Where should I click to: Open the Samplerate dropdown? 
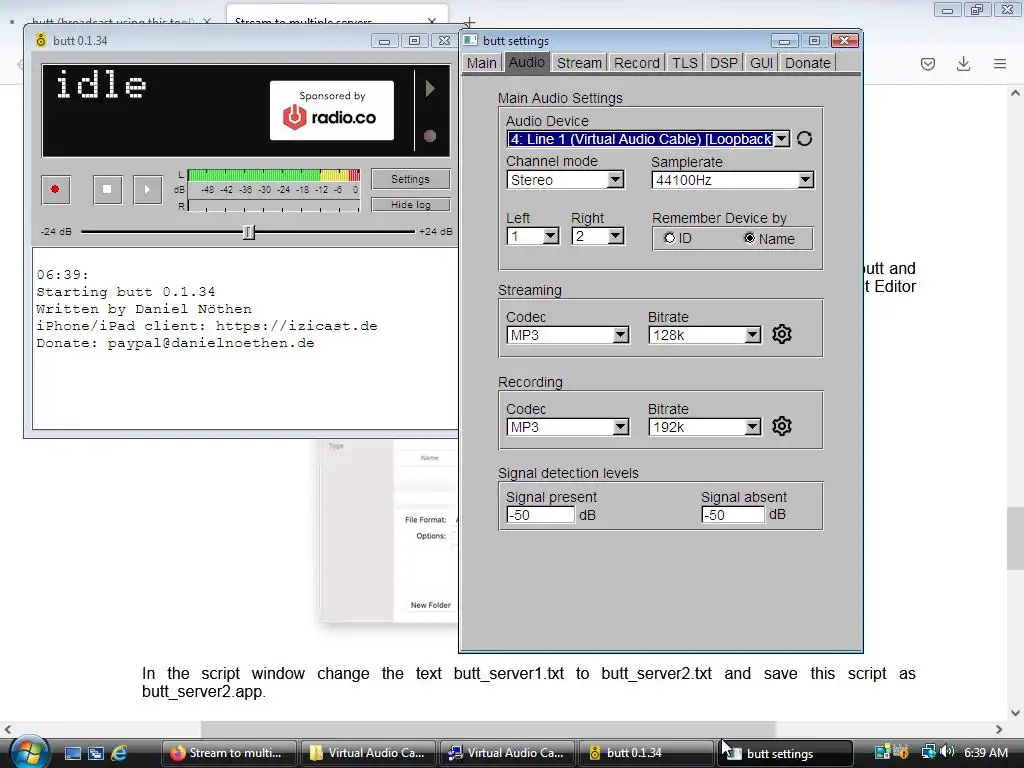(x=806, y=180)
